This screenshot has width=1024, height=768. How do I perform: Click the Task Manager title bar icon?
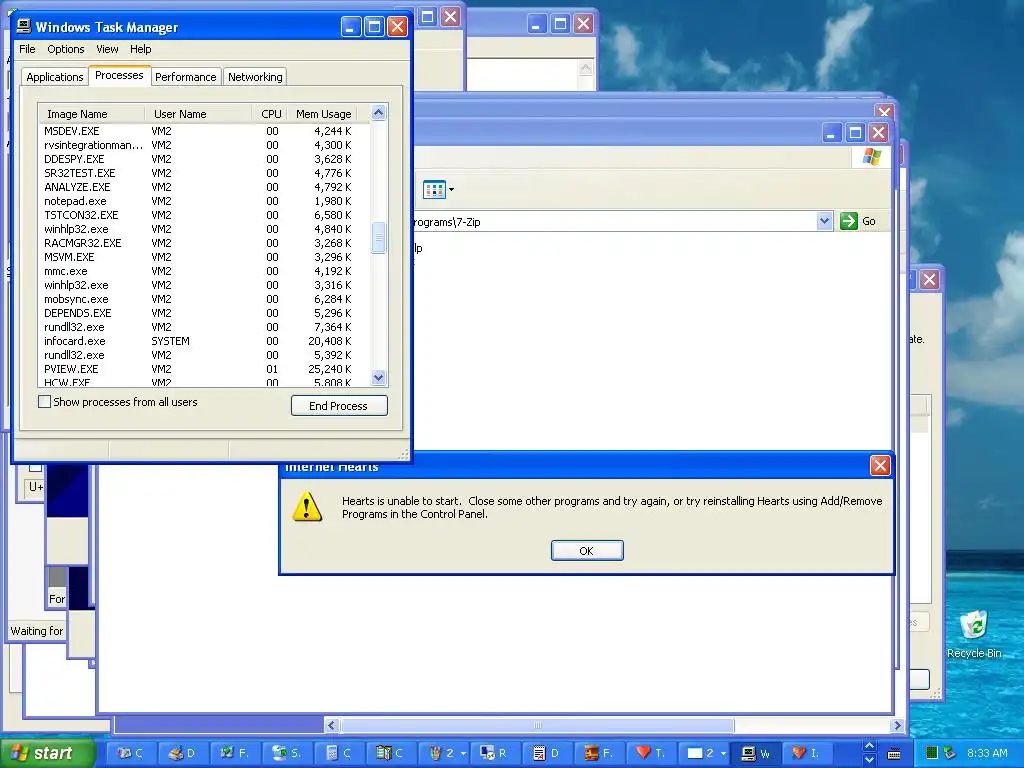24,26
